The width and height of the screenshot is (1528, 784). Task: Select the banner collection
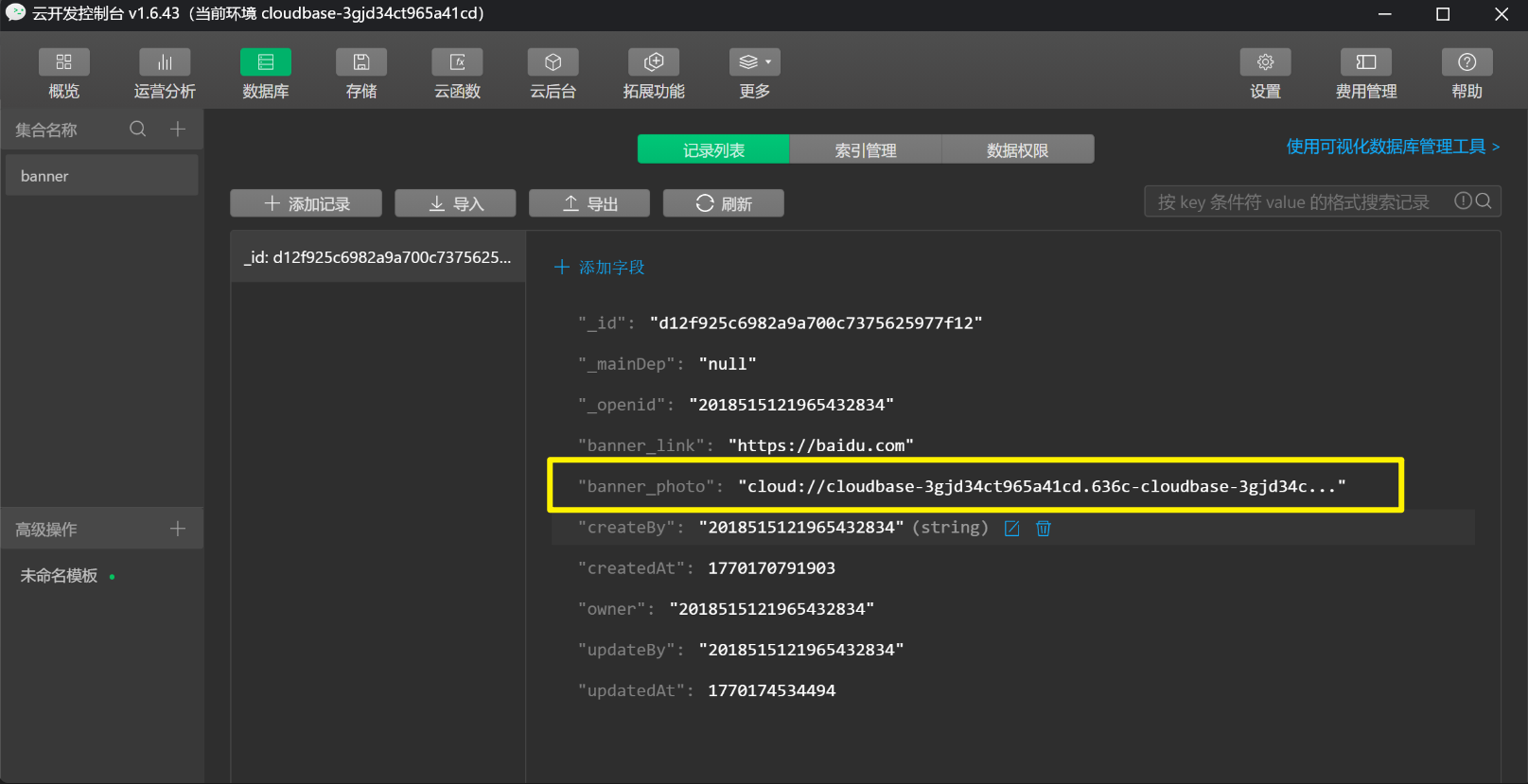[x=101, y=176]
